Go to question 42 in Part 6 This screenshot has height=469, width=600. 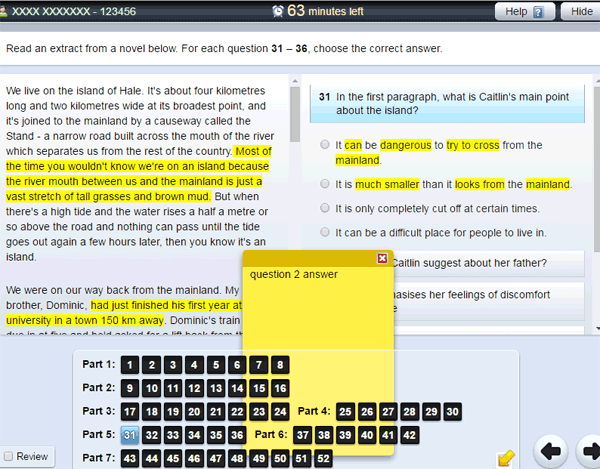click(x=409, y=435)
